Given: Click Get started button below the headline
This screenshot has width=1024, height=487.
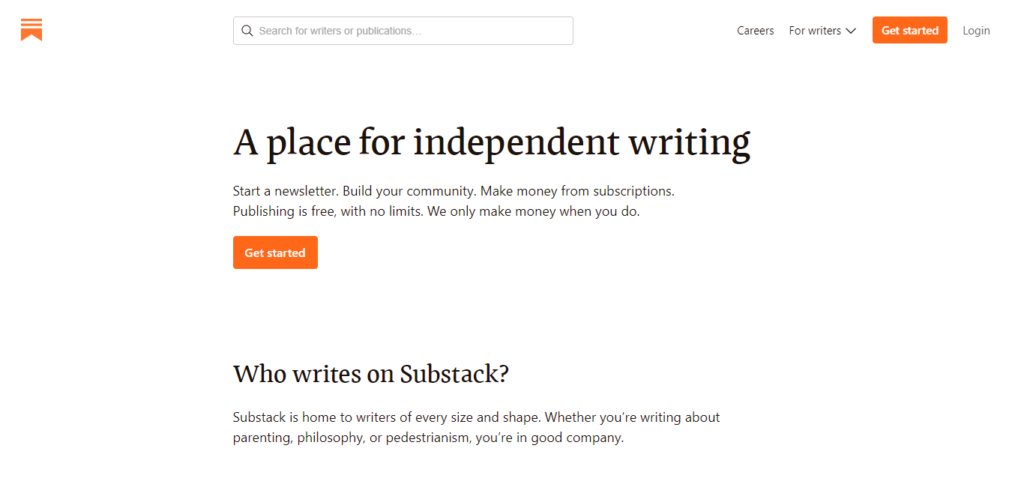Looking at the screenshot, I should point(275,253).
